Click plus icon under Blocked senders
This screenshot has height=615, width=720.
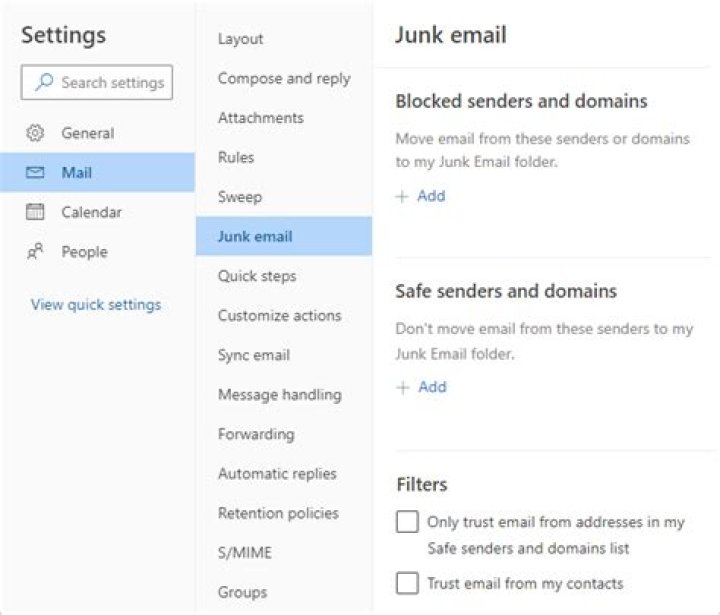tap(402, 197)
